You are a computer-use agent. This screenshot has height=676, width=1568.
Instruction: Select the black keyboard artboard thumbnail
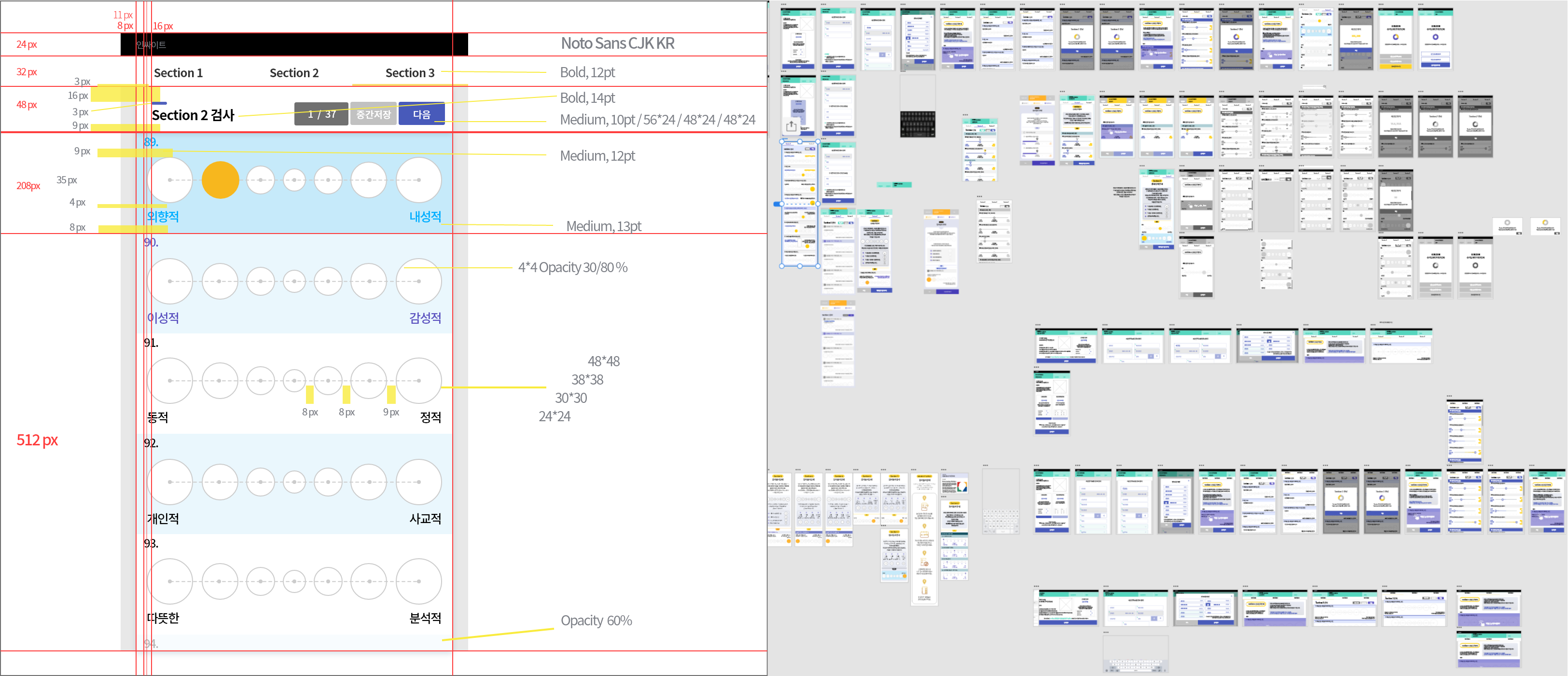tap(917, 124)
